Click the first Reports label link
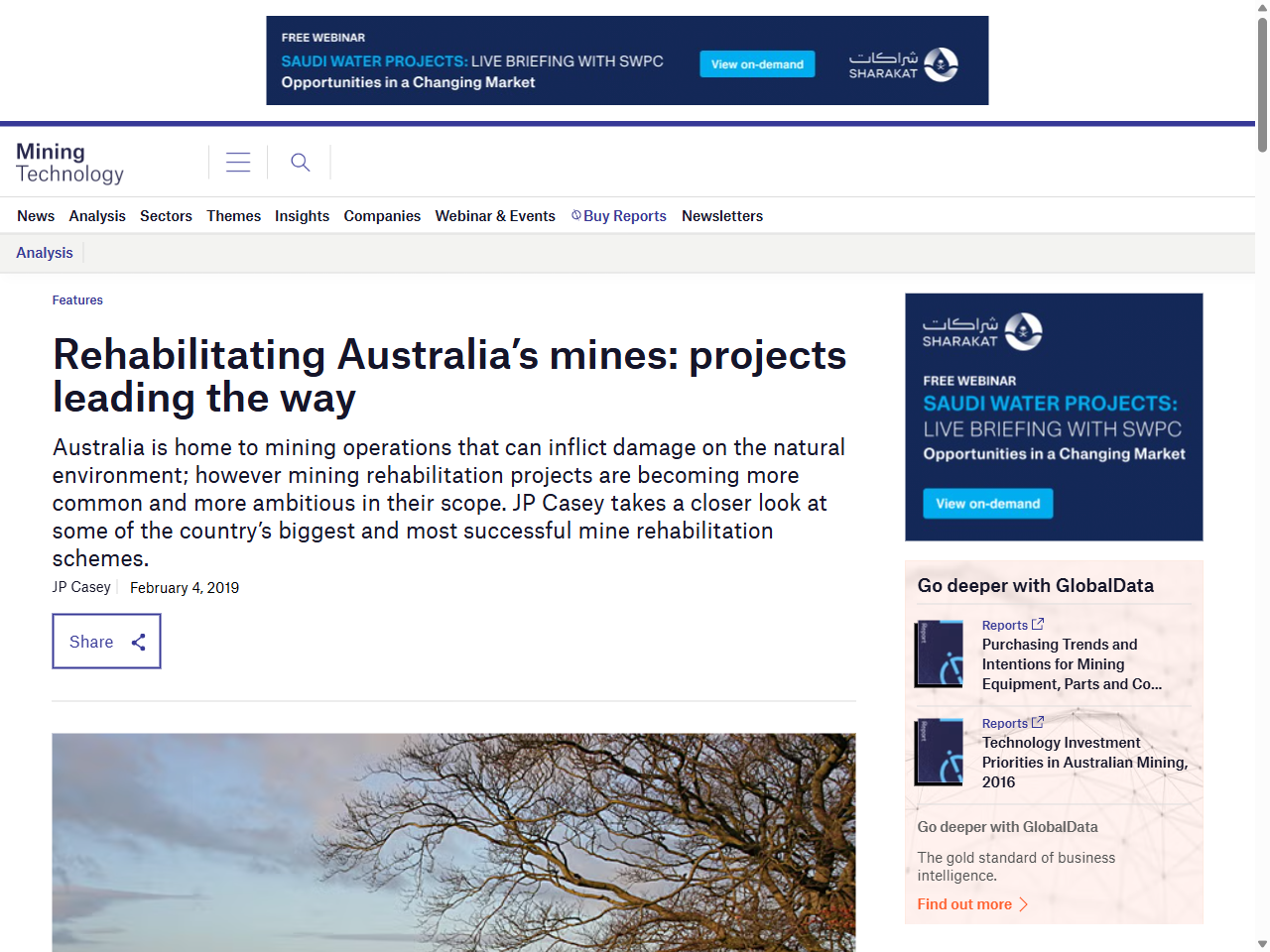Image resolution: width=1270 pixels, height=952 pixels. (x=1005, y=626)
